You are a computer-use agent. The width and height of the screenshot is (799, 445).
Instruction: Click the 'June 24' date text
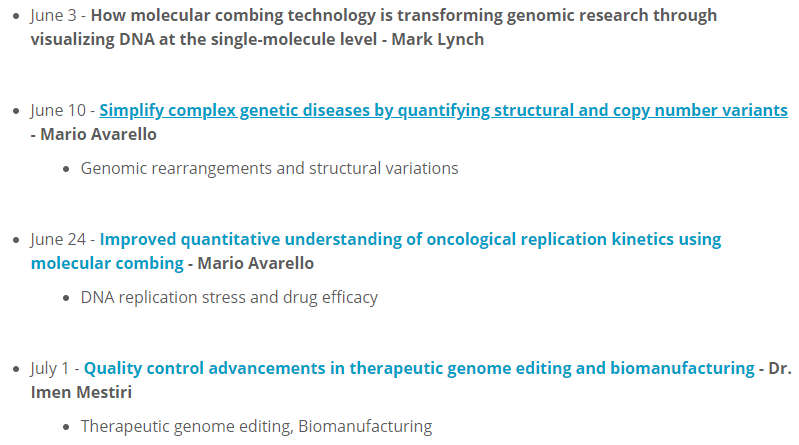point(58,239)
